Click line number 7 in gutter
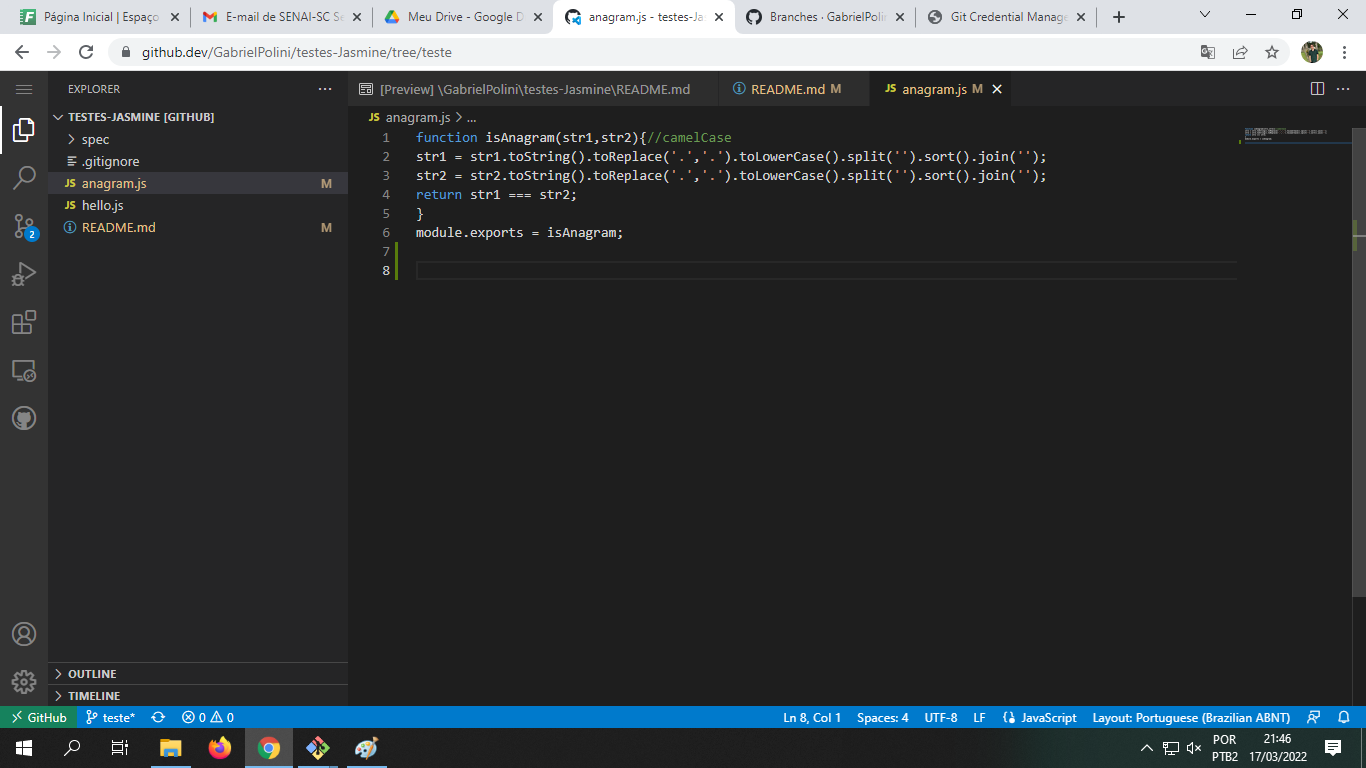Screen dimensions: 1366x768 coord(386,251)
